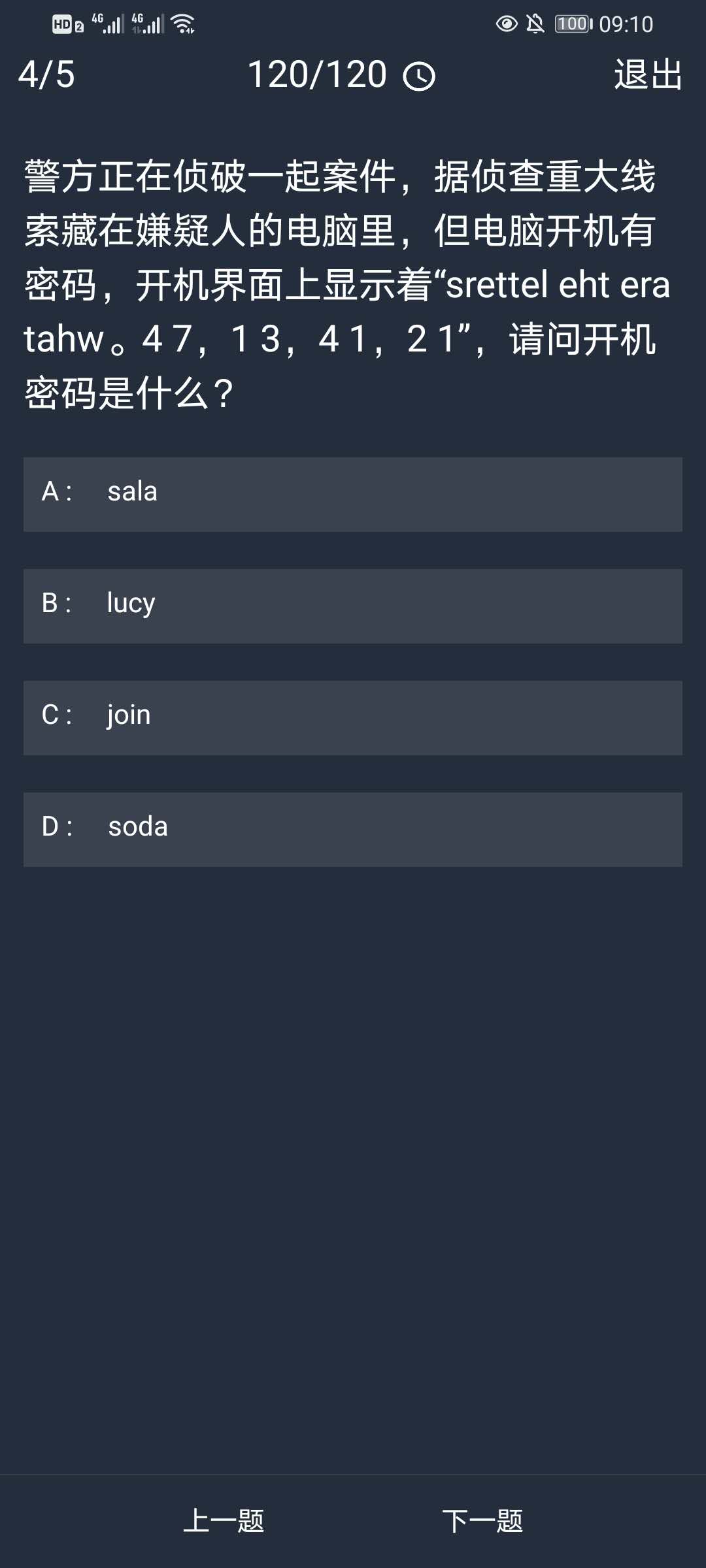This screenshot has width=706, height=1568.
Task: Exit the quiz with 退出
Action: click(648, 74)
